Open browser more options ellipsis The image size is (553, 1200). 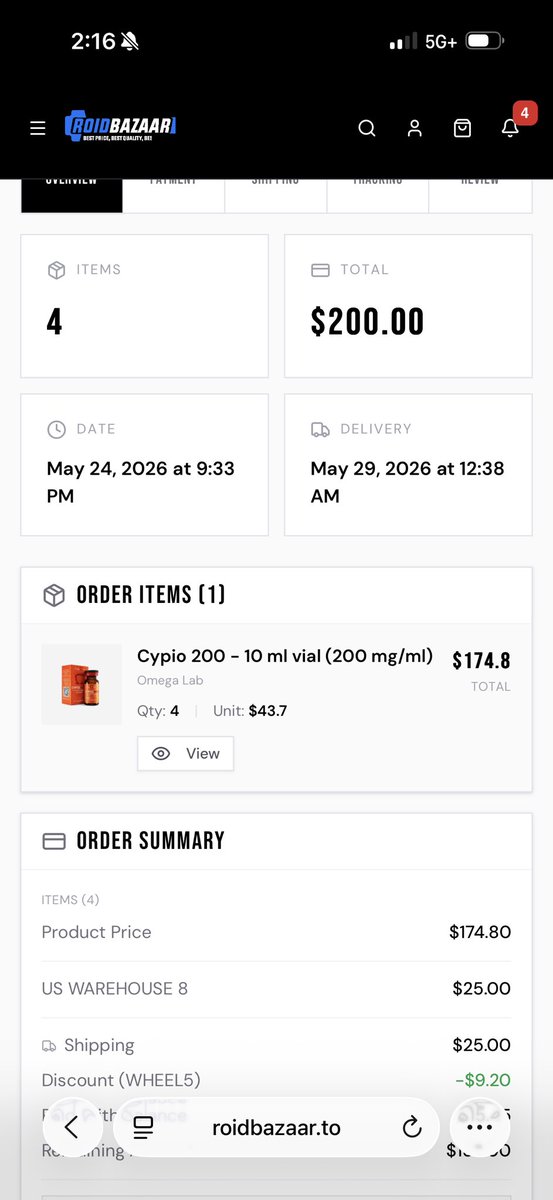click(x=480, y=1127)
